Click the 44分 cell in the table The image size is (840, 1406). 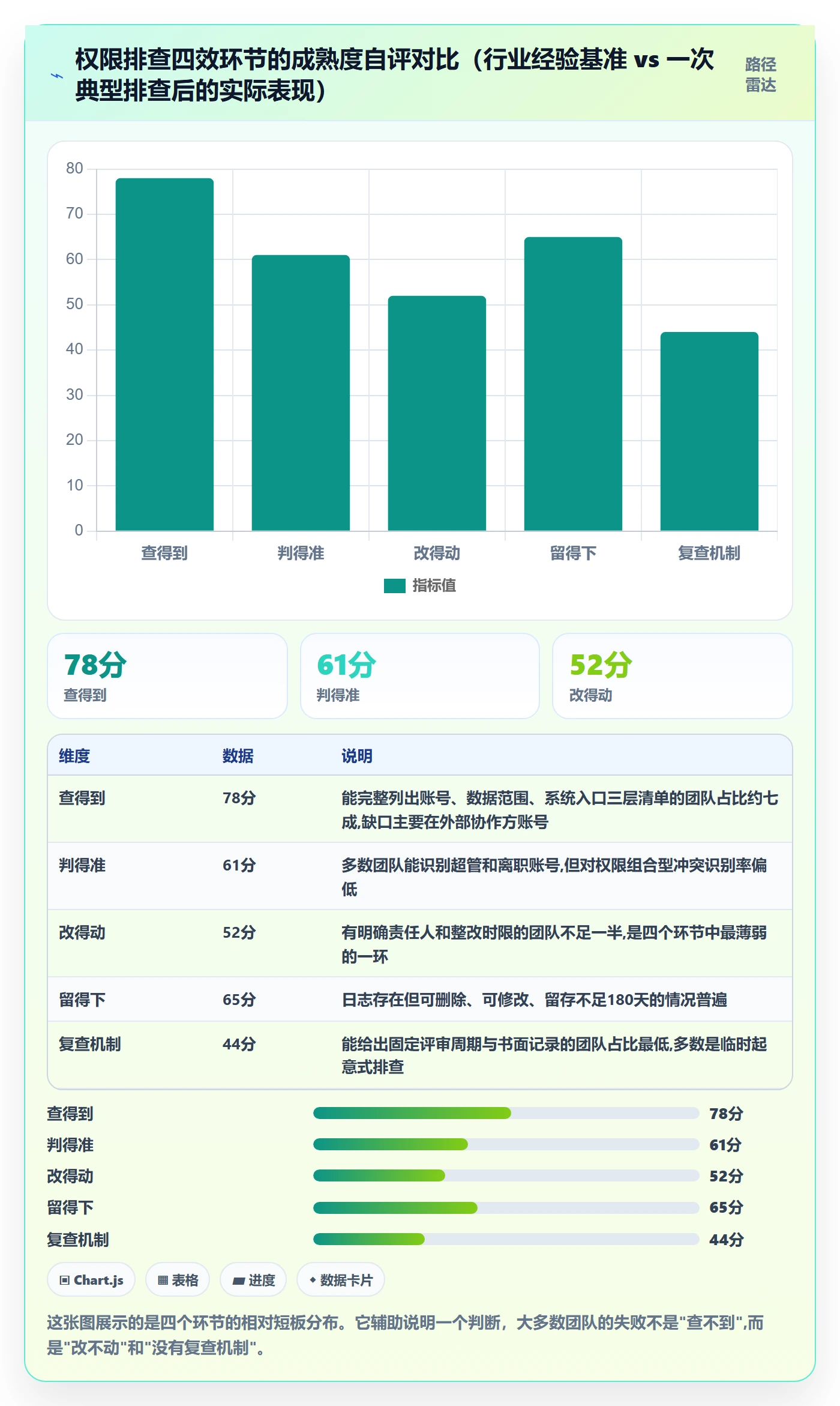pyautogui.click(x=239, y=1044)
